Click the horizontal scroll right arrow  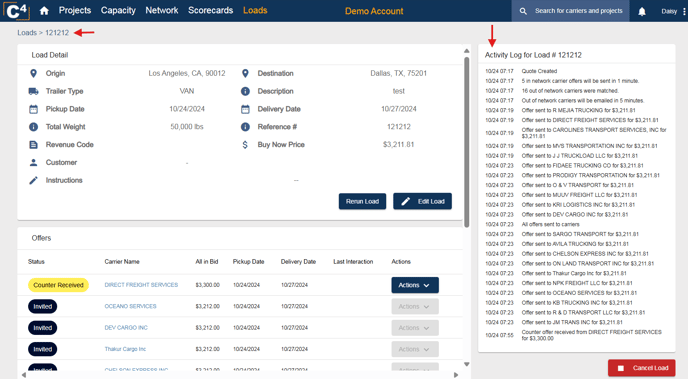pos(456,375)
